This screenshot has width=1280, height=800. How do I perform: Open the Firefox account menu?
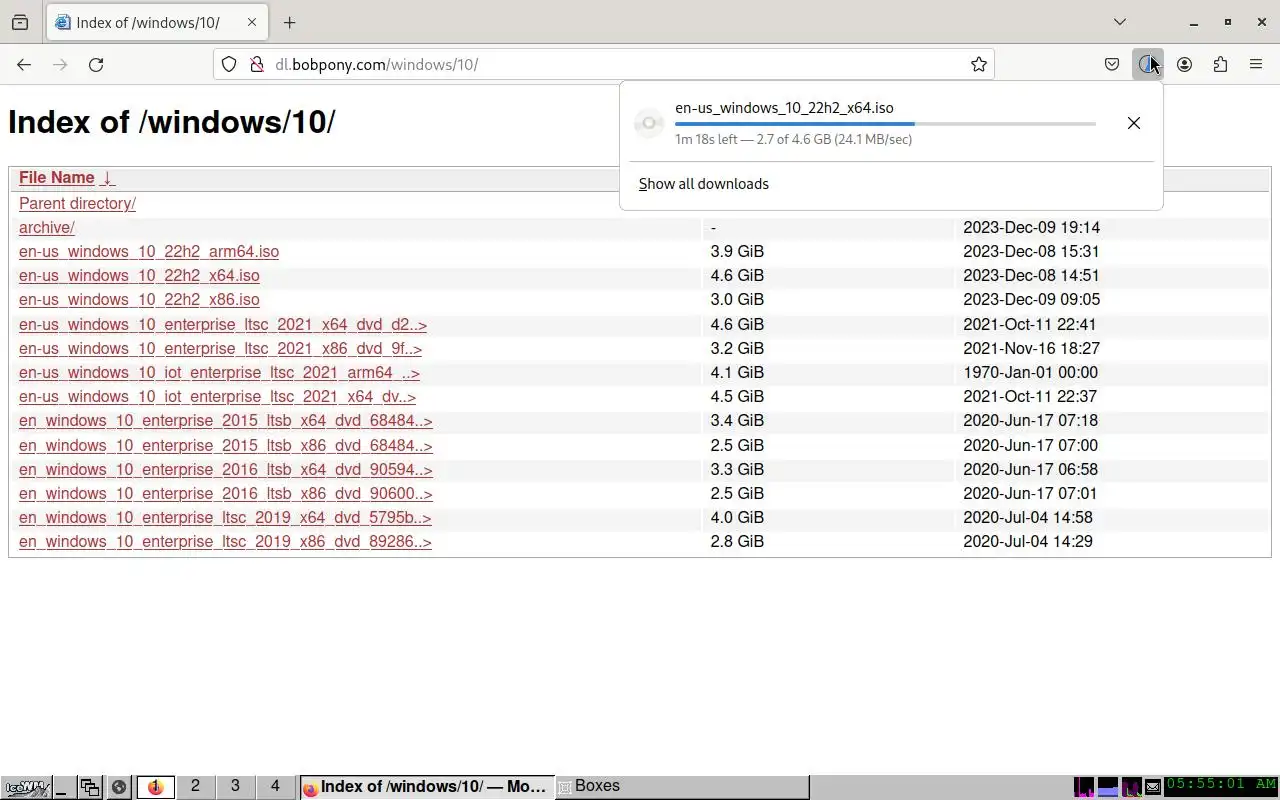(1184, 64)
